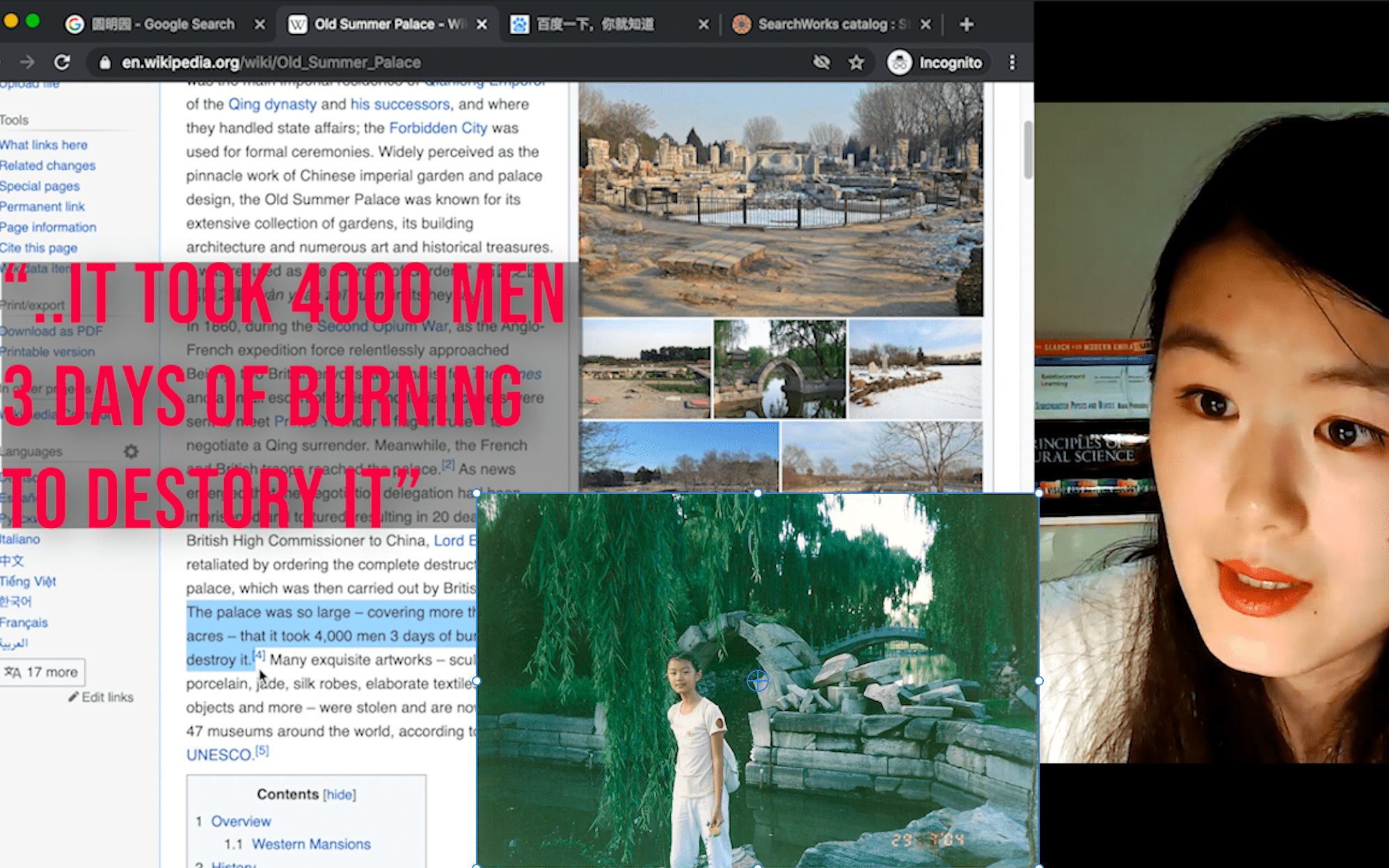This screenshot has height=868, width=1389.
Task: Open the large ruins photo at top
Action: coord(781,199)
